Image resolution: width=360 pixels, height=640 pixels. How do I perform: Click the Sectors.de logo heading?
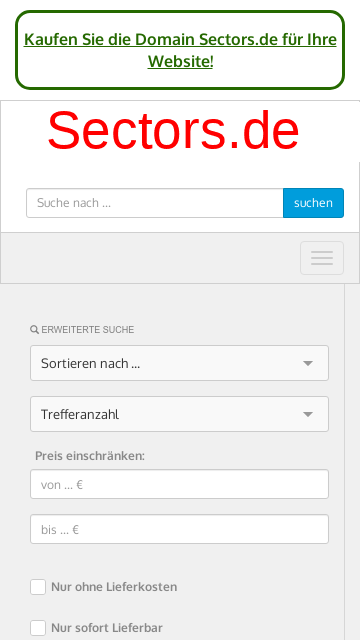tap(173, 131)
